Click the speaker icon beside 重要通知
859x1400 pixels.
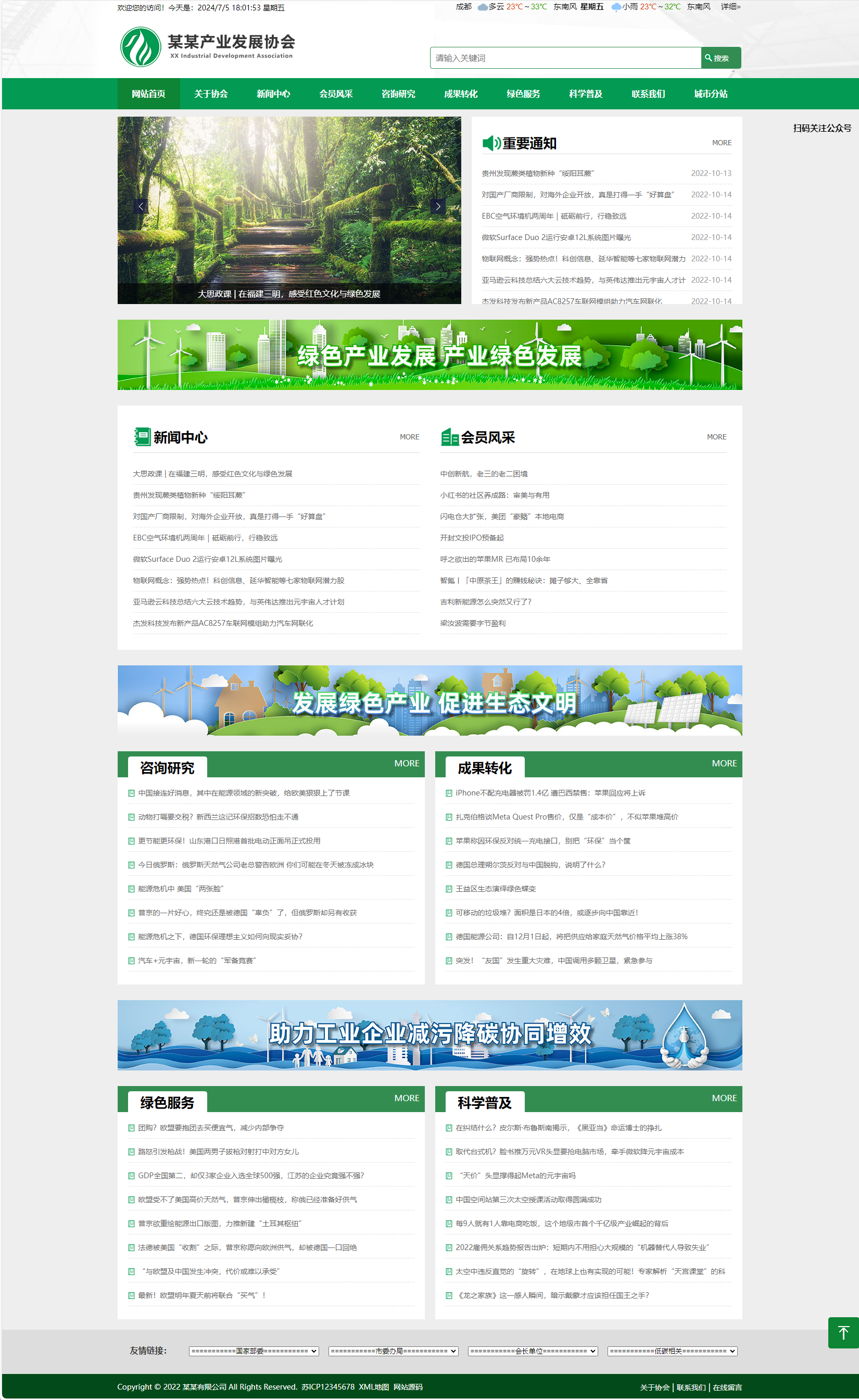(491, 143)
